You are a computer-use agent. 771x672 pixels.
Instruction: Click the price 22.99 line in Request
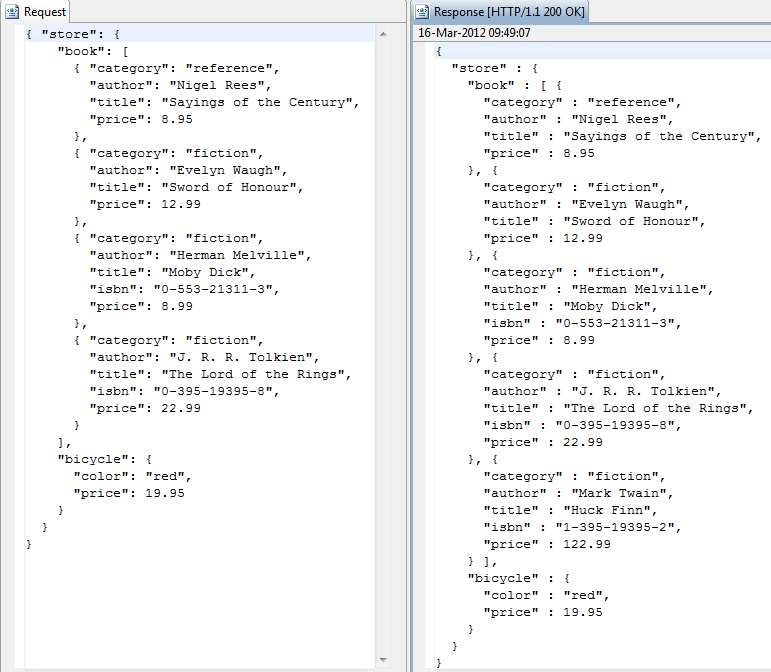[x=145, y=409]
